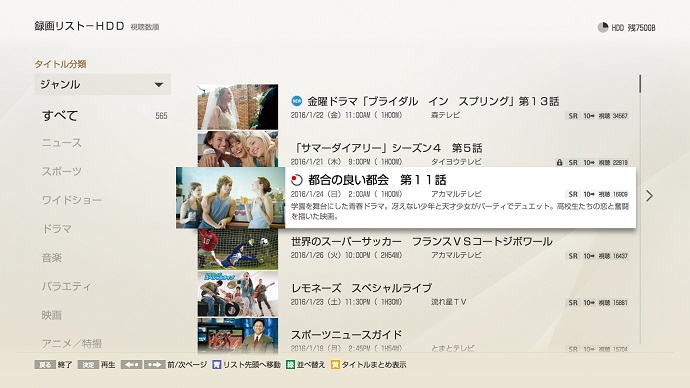Click the yellow タイトルまとめ表示 icon
This screenshot has width=690, height=388.
coord(335,365)
